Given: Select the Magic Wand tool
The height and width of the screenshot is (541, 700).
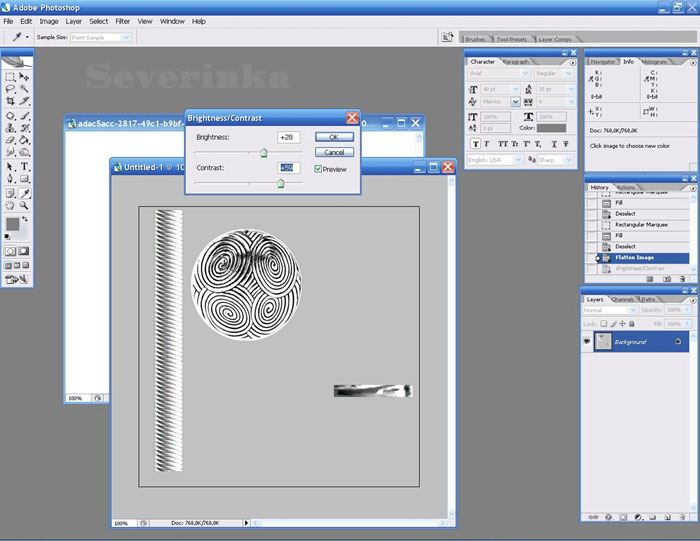Looking at the screenshot, I should 25,88.
